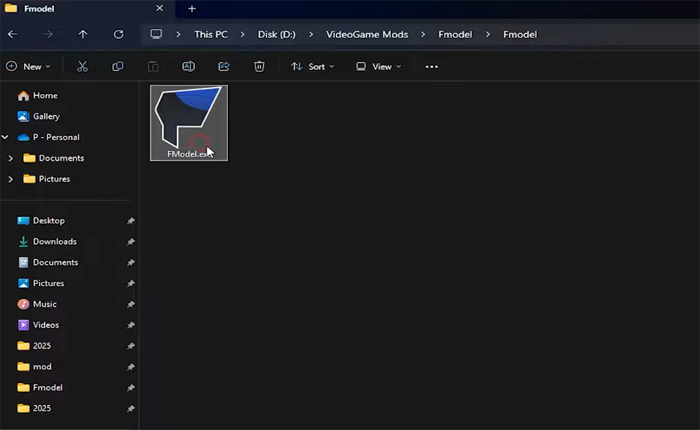Refresh the current folder

coord(118,34)
